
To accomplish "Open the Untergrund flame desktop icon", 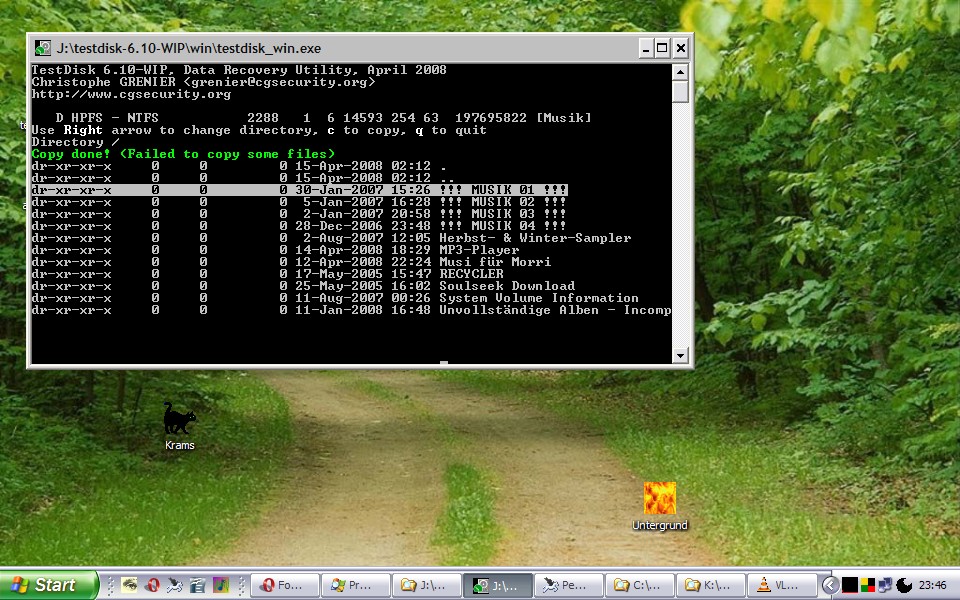I will (659, 506).
